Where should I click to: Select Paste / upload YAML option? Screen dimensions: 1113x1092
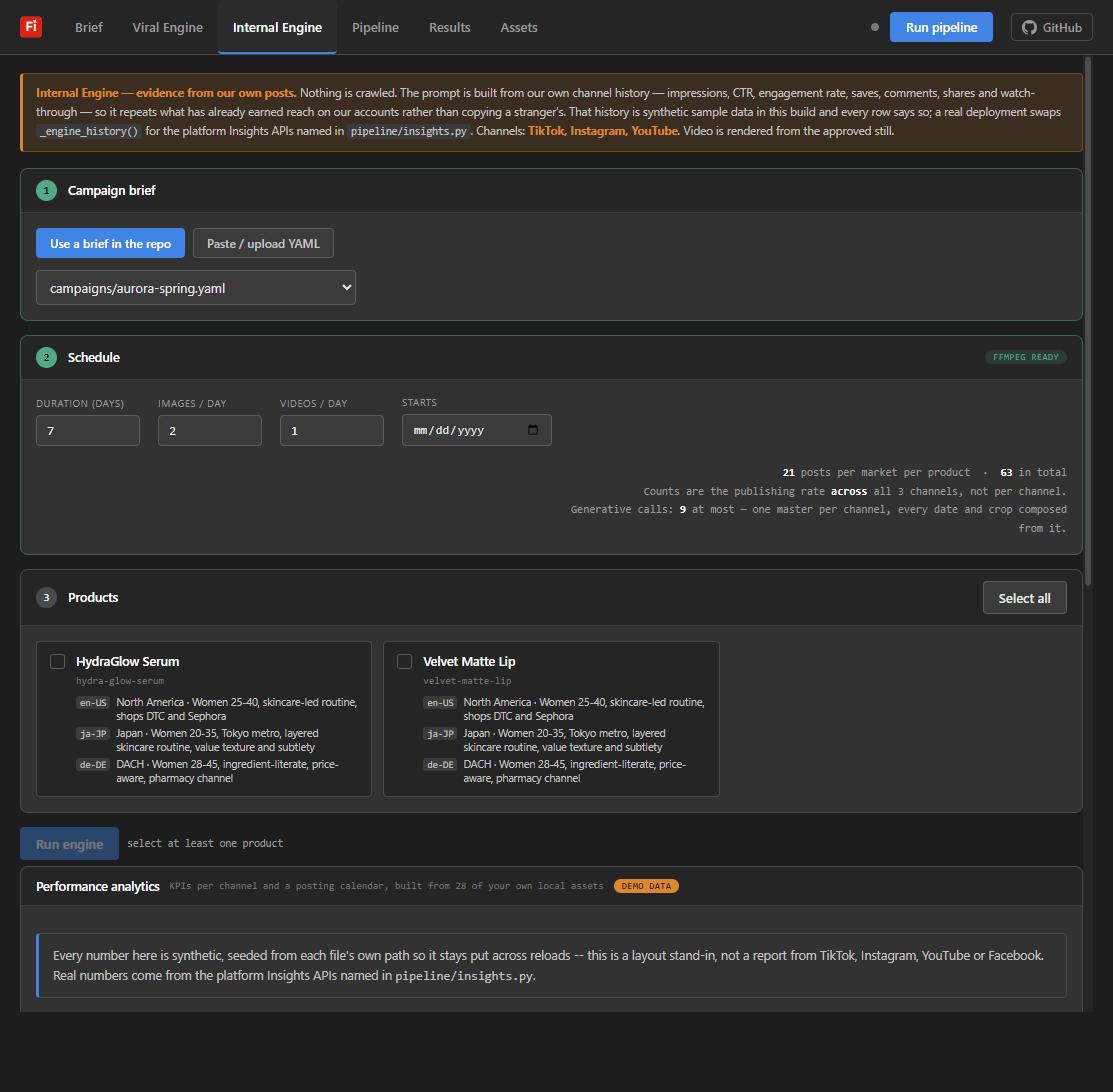pyautogui.click(x=263, y=244)
